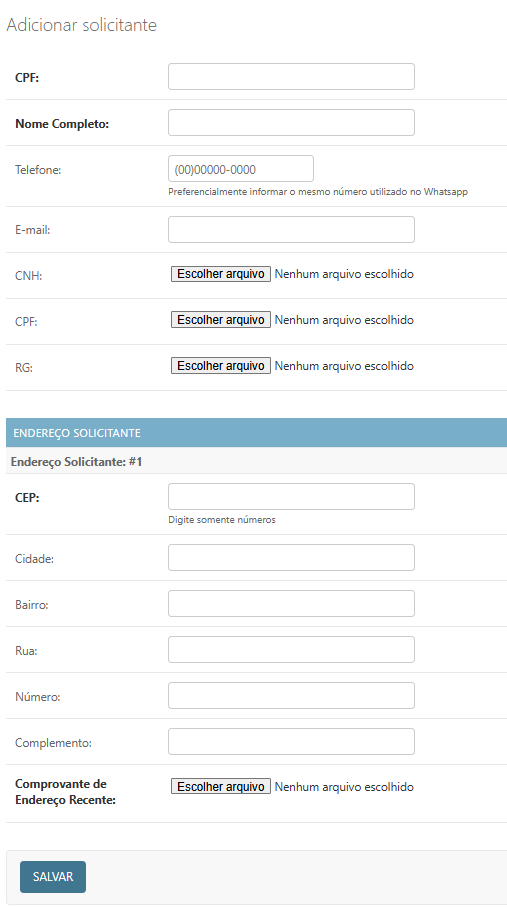Focus the Cidade text field
The image size is (507, 907).
pyautogui.click(x=291, y=558)
